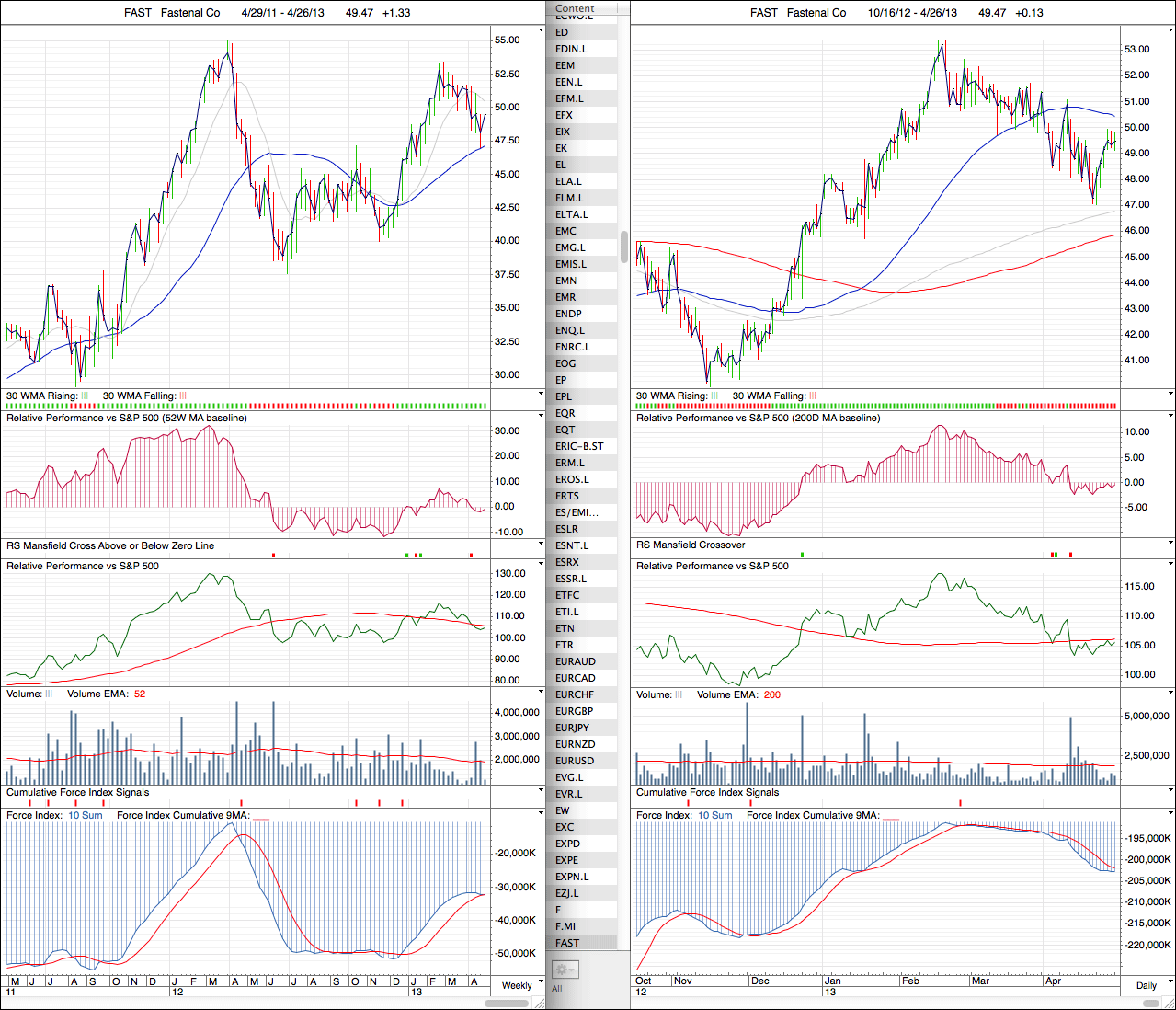
Task: Pick ERIC-B.ST in the symbol list
Action: pyautogui.click(x=579, y=446)
